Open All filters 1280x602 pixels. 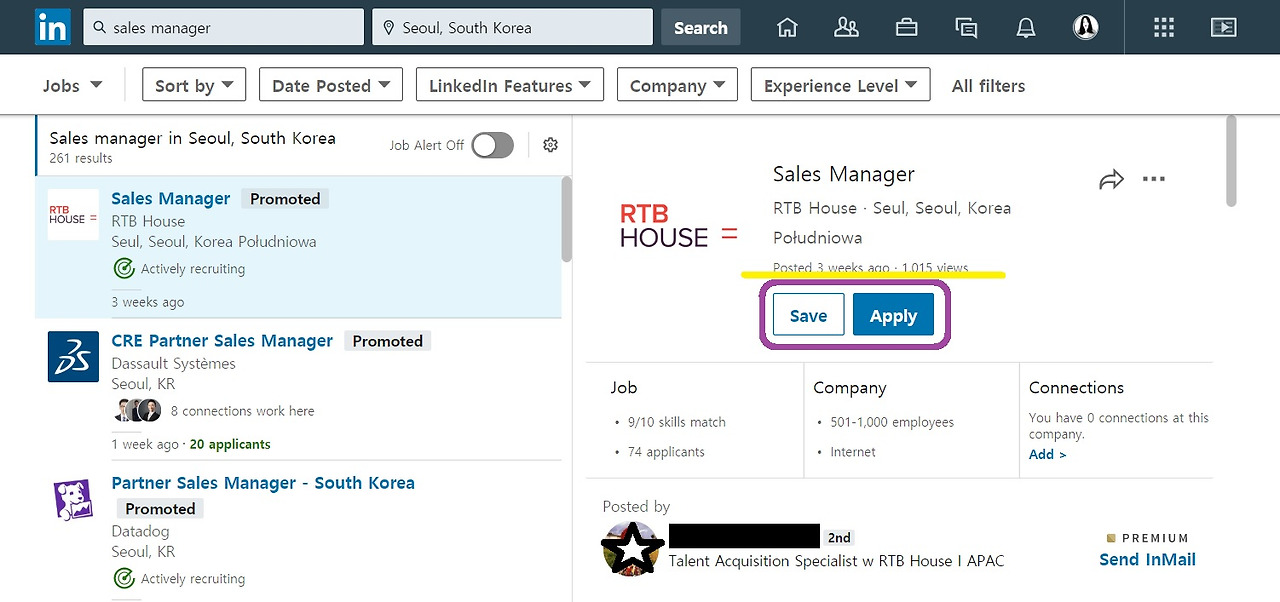pyautogui.click(x=988, y=86)
